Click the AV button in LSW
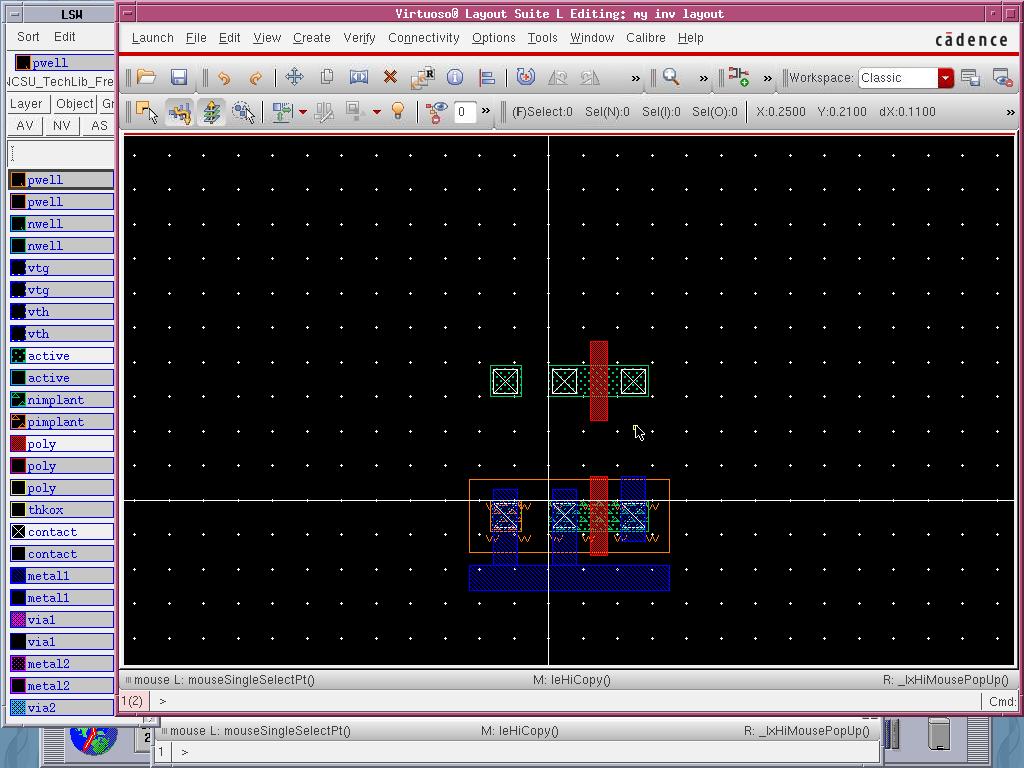The height and width of the screenshot is (768, 1024). pos(25,125)
